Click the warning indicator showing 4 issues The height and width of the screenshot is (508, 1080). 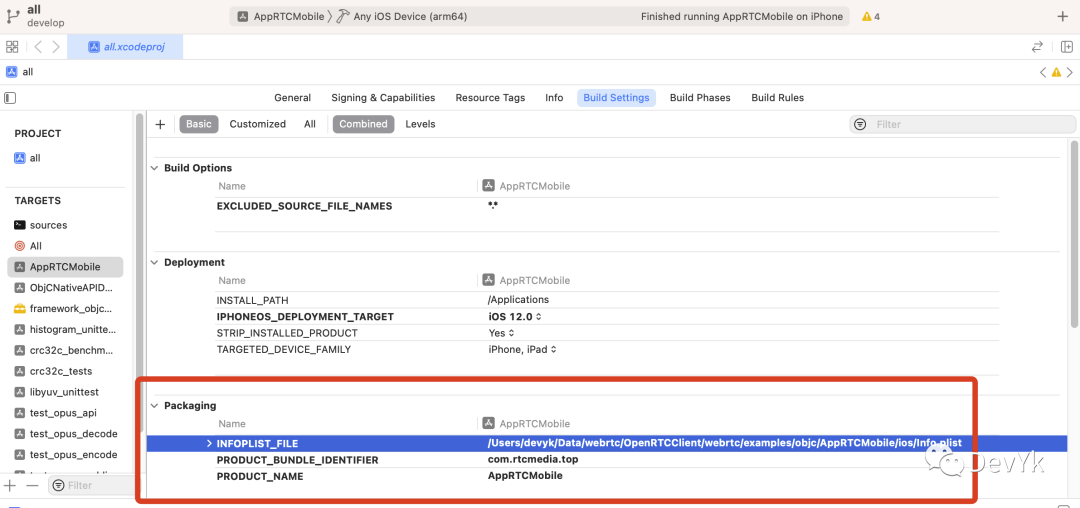(x=870, y=17)
